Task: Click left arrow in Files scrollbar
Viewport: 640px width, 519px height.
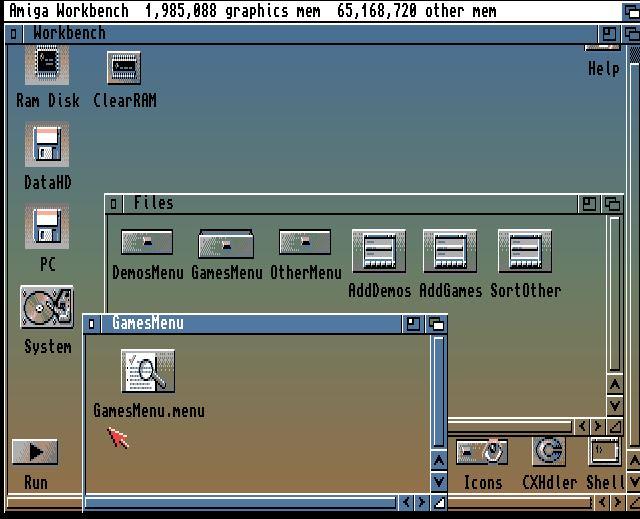Action: pyautogui.click(x=582, y=427)
